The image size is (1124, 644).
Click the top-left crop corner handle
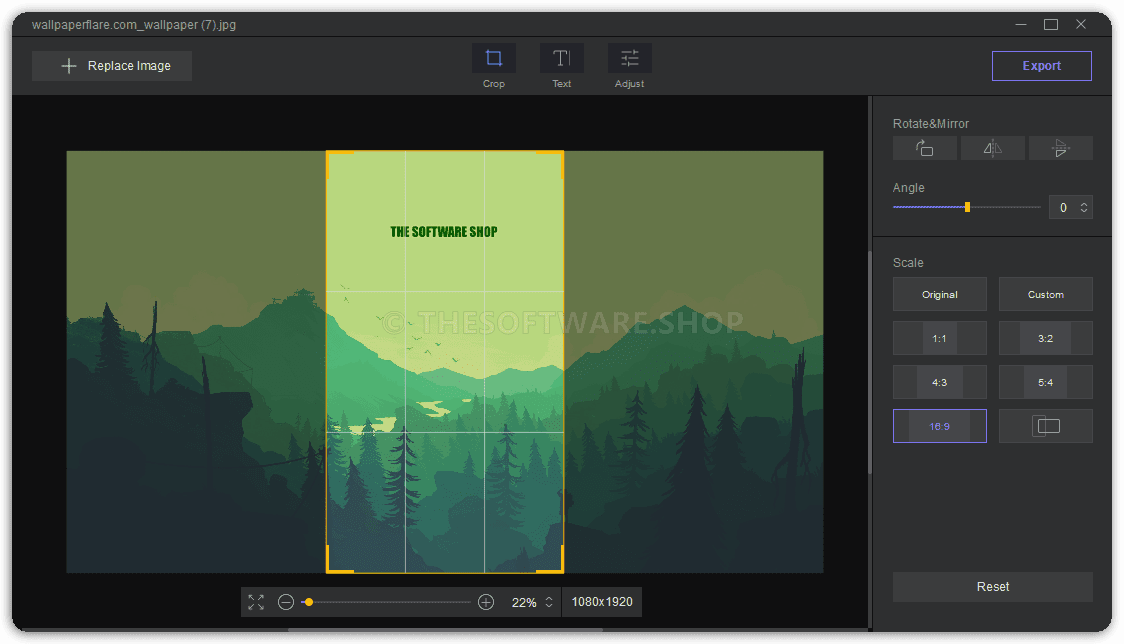pyautogui.click(x=340, y=164)
